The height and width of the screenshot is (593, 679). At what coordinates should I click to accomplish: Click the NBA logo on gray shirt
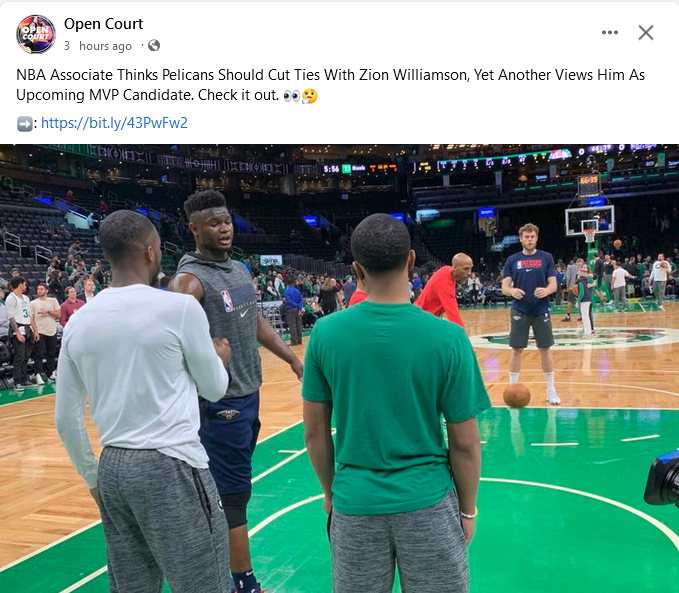[227, 301]
